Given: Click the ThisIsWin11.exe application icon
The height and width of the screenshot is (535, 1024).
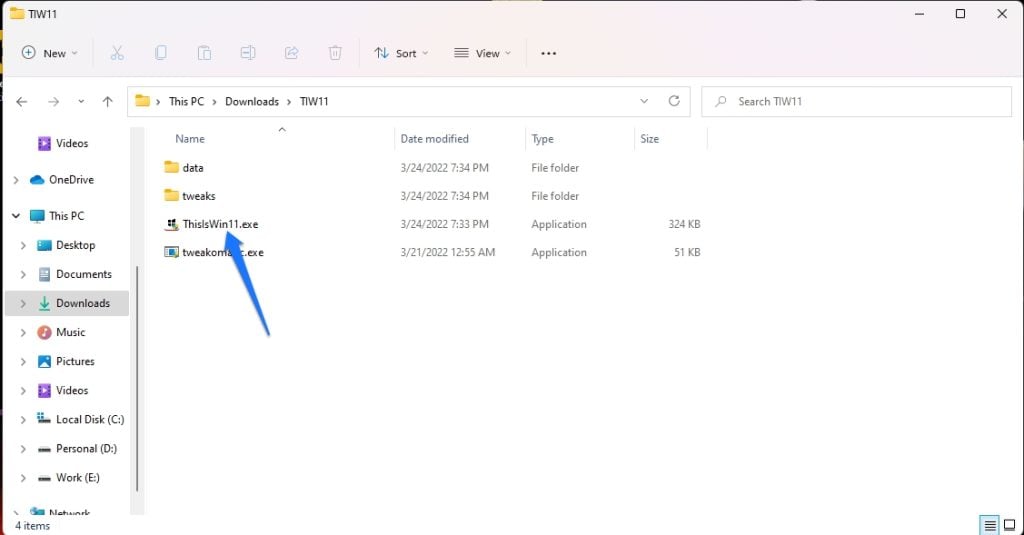Looking at the screenshot, I should point(171,224).
